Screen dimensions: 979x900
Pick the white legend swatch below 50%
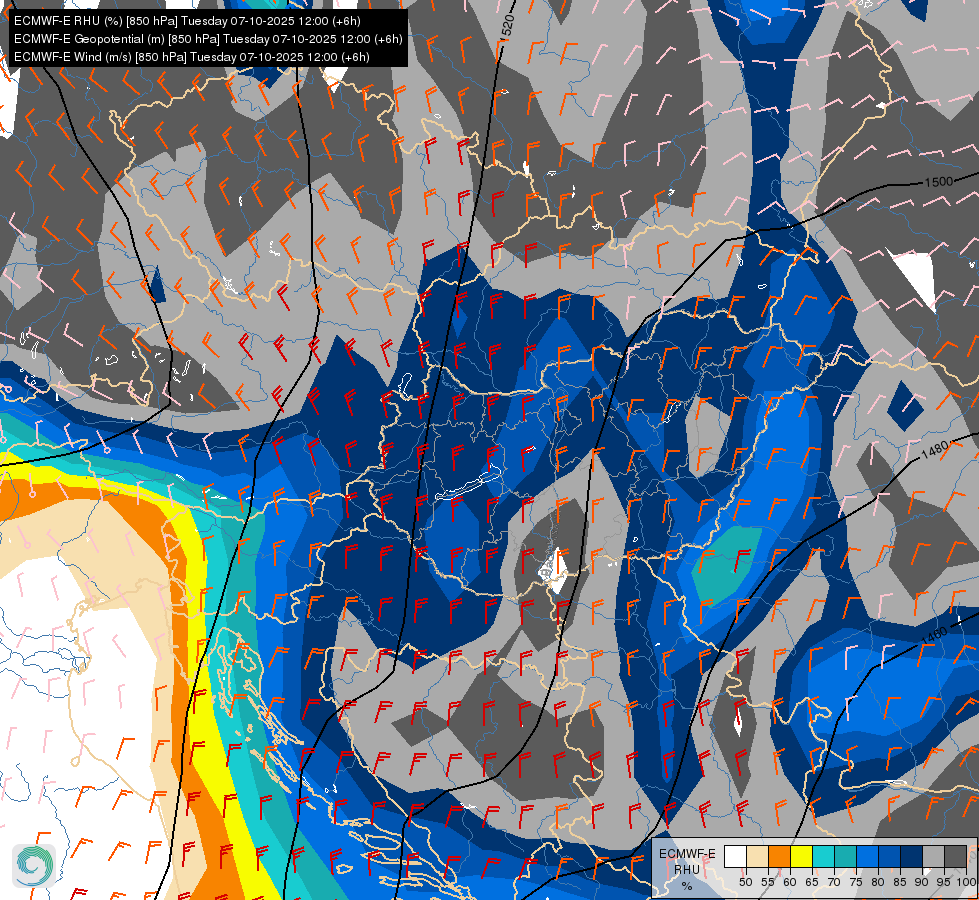[735, 856]
